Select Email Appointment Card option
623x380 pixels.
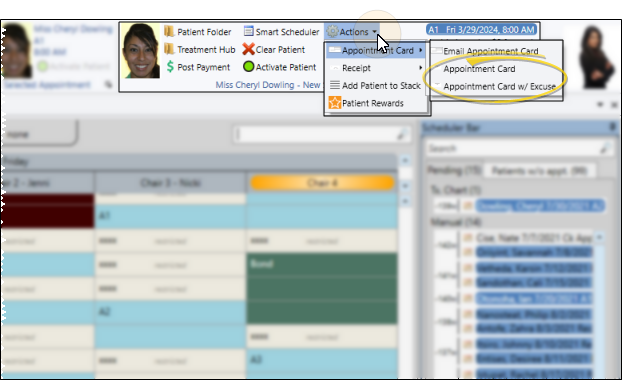tap(491, 51)
